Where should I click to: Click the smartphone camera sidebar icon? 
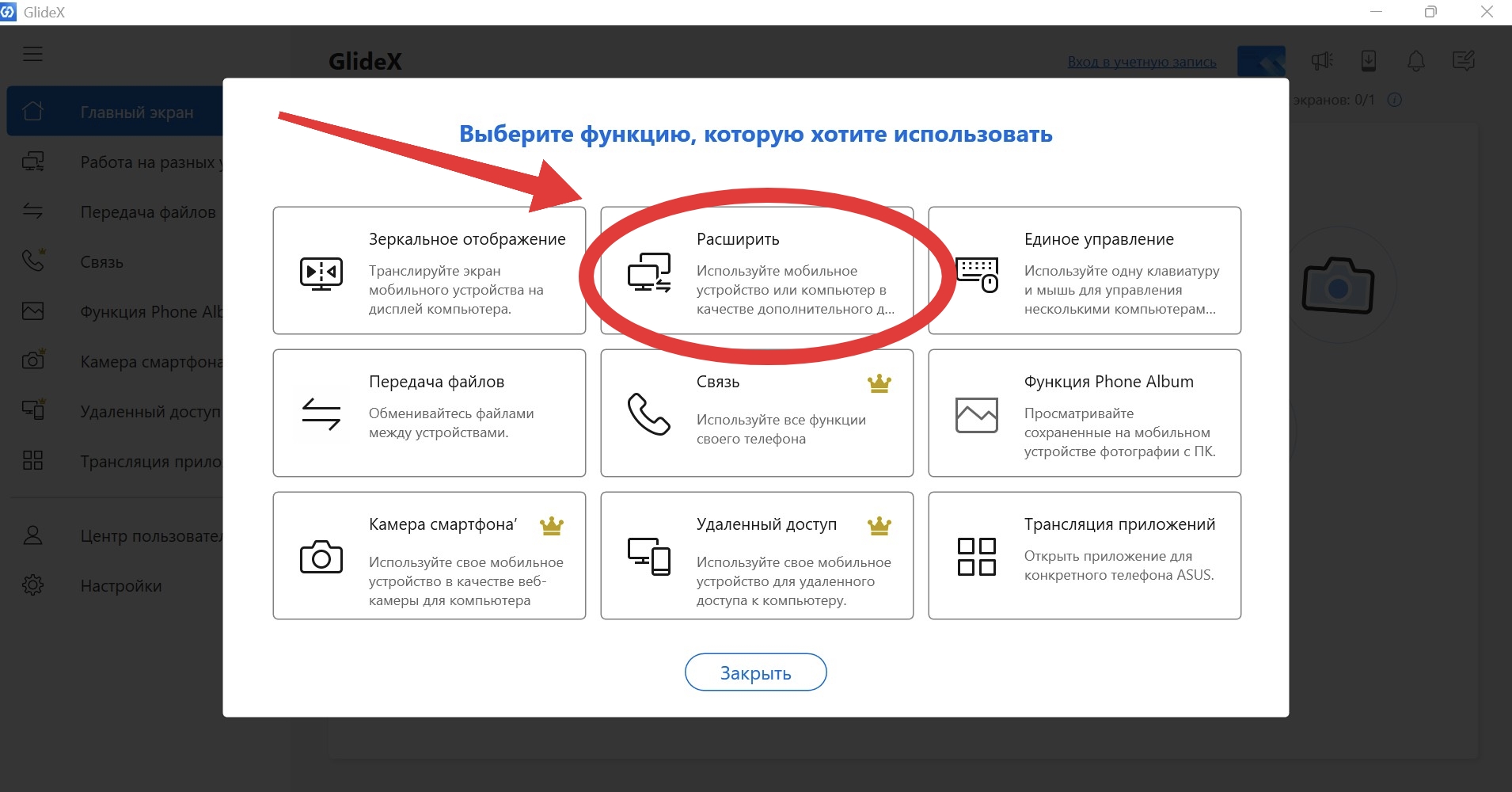tap(33, 360)
